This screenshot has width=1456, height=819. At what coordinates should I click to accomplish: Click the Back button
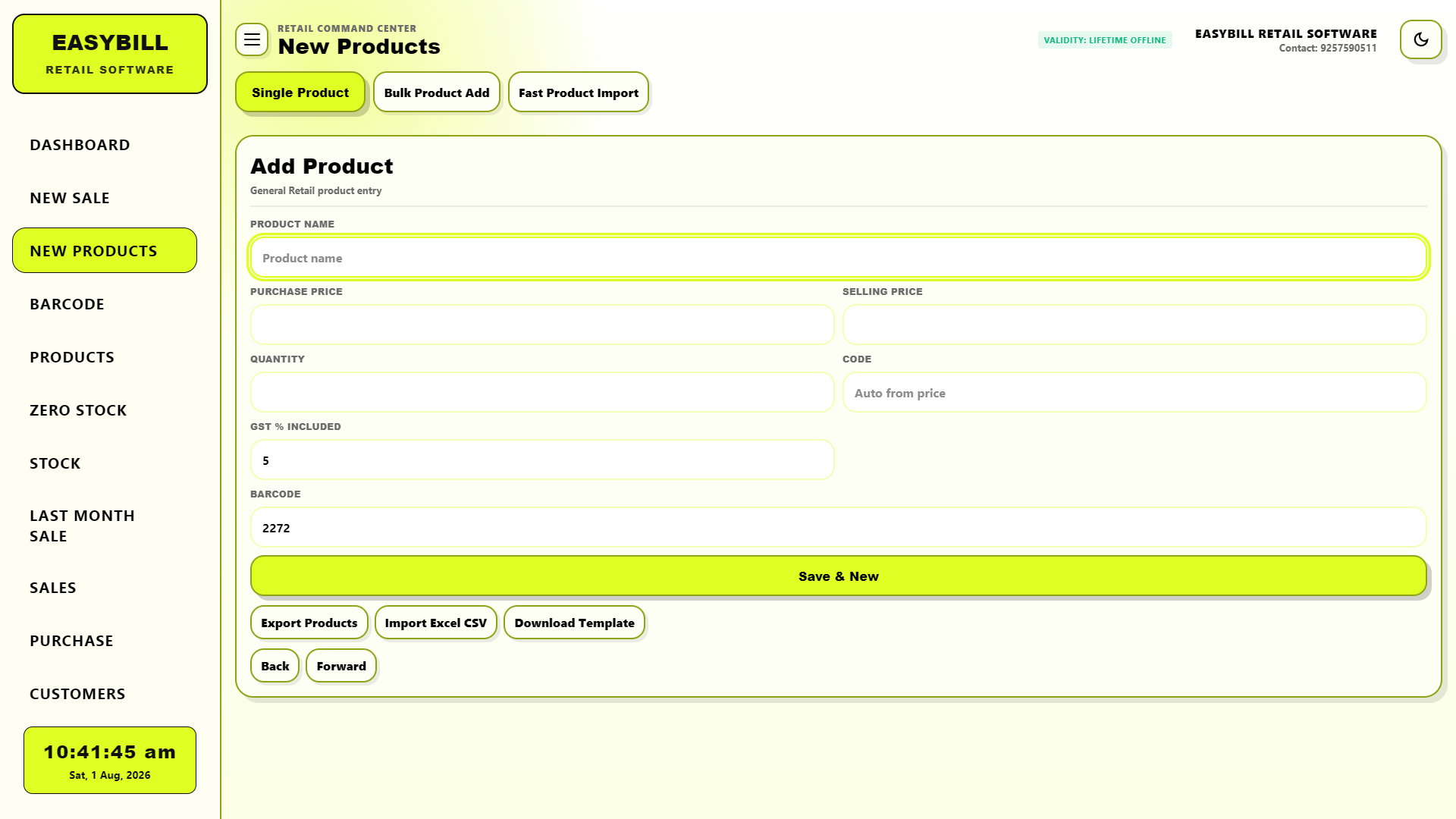click(x=275, y=666)
